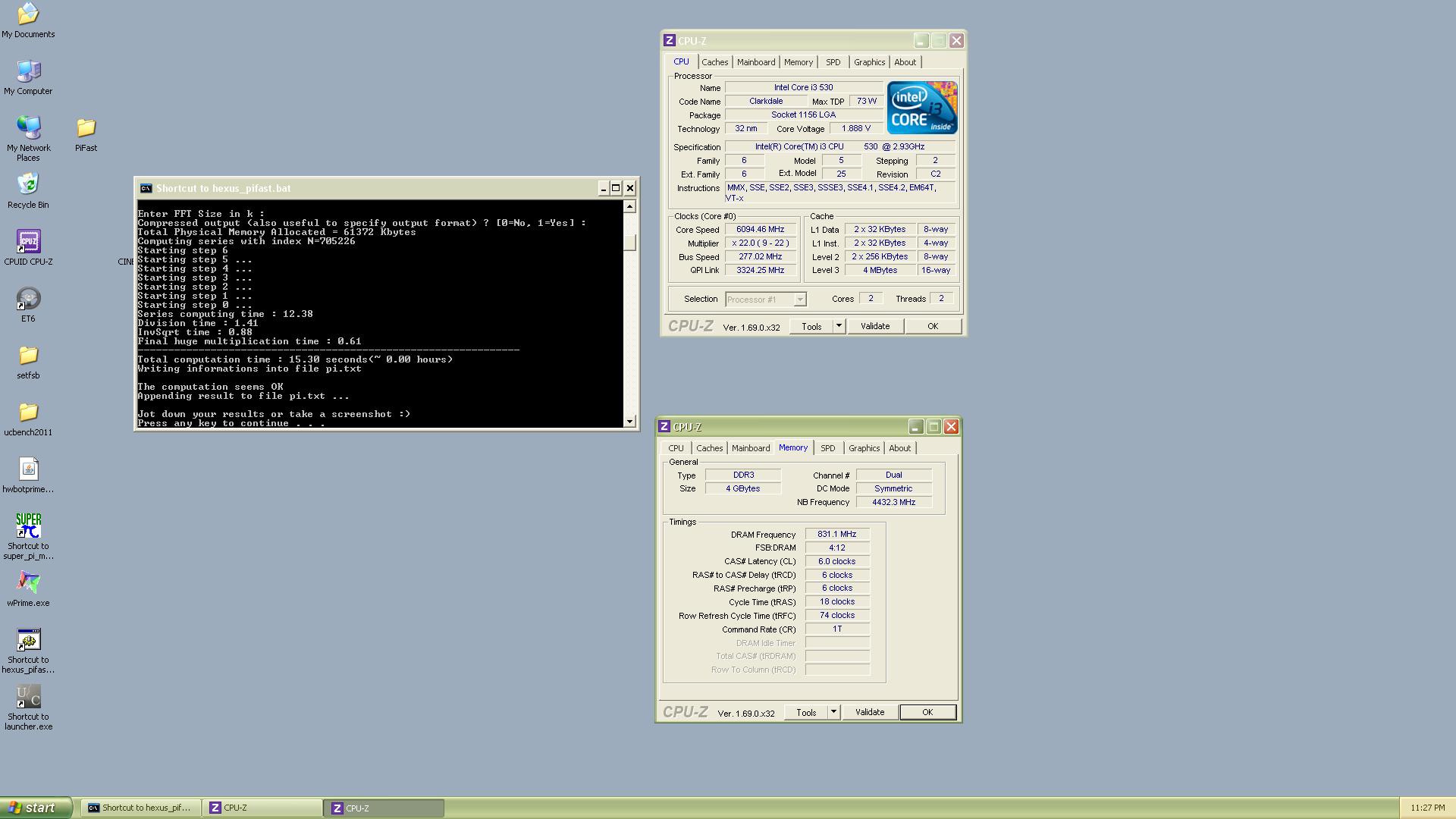Image resolution: width=1456 pixels, height=819 pixels.
Task: Click the DRAM Frequency value 831.1 MHz
Action: point(837,535)
